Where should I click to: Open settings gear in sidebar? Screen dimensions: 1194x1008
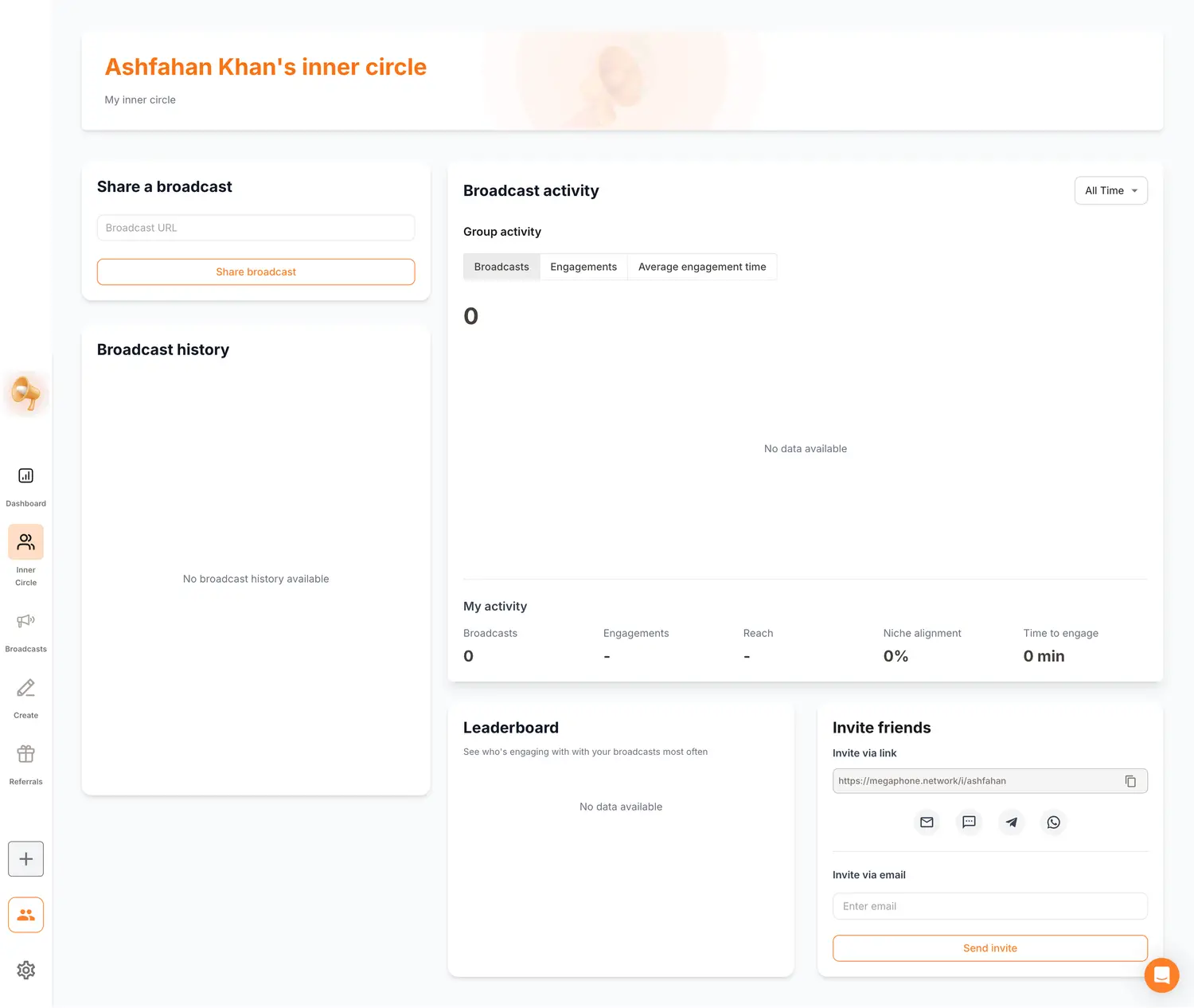25,970
